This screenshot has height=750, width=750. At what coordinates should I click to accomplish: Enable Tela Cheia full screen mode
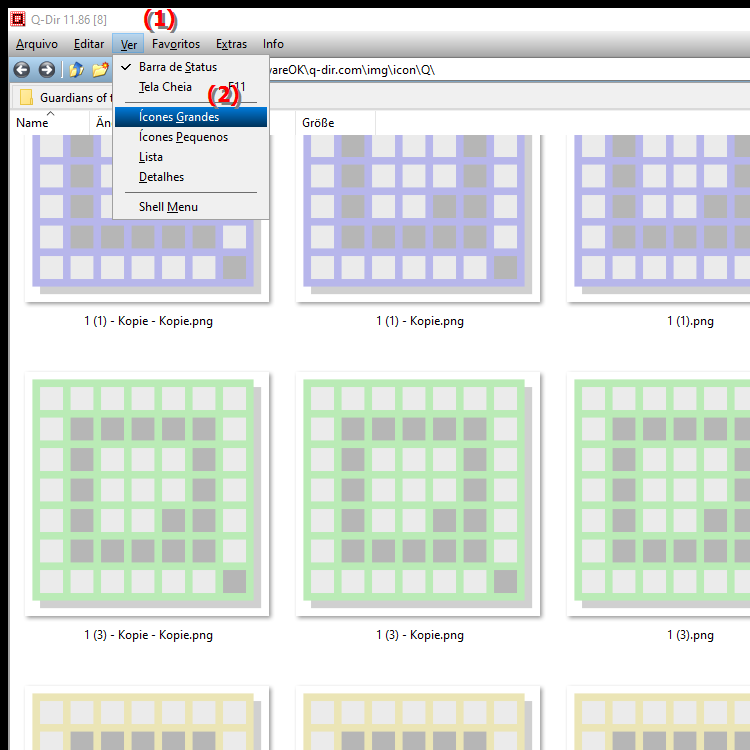(165, 87)
